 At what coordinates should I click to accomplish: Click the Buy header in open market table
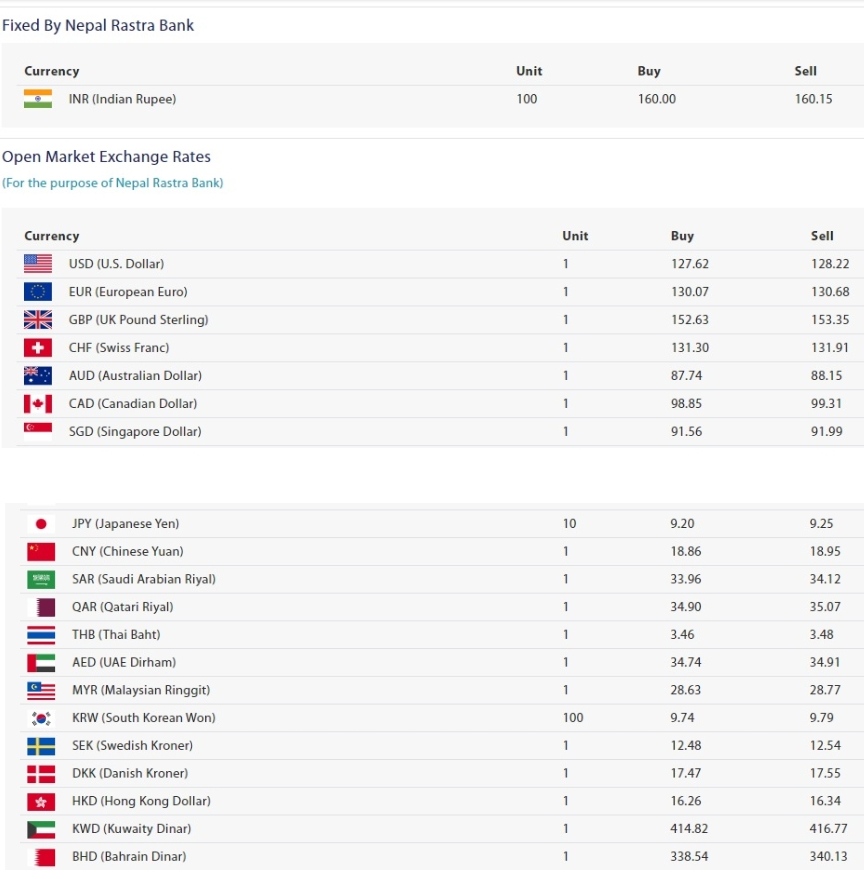(682, 236)
